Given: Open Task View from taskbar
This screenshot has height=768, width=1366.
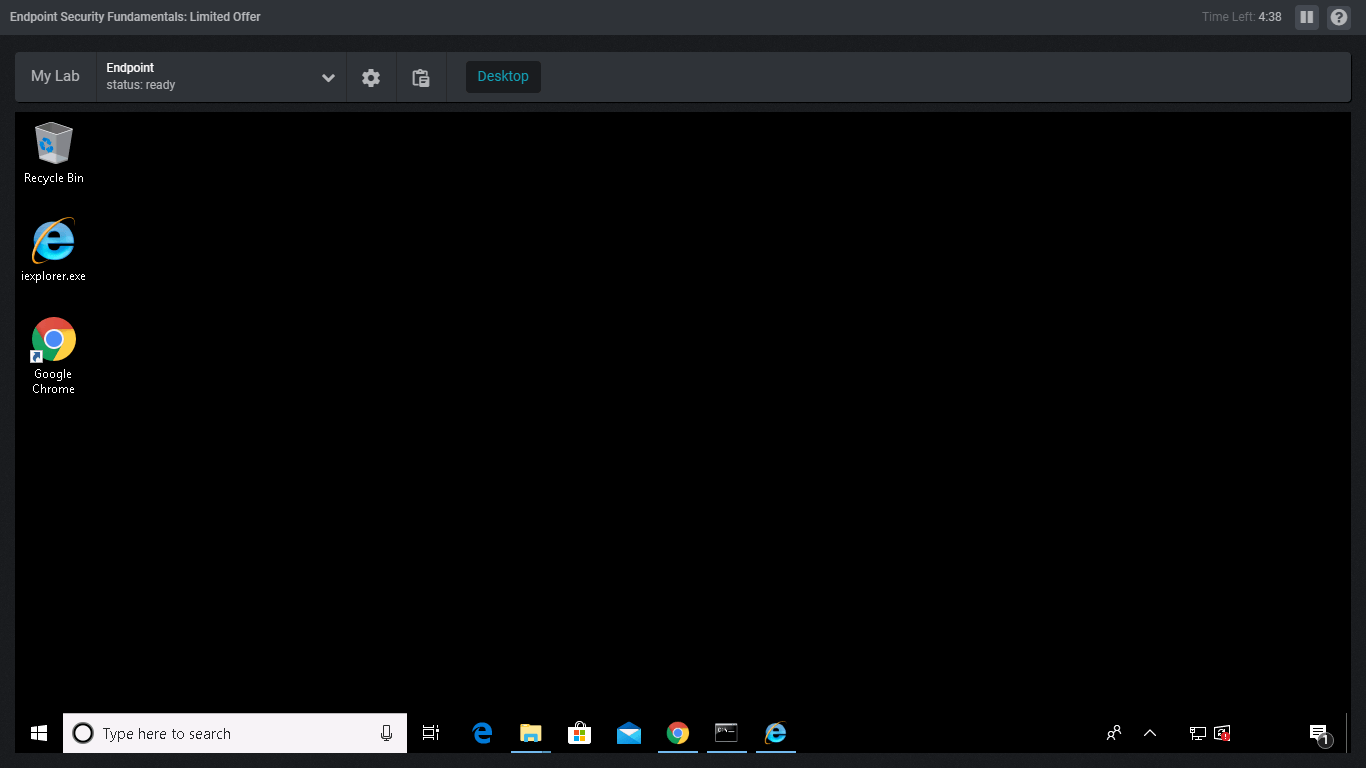Looking at the screenshot, I should click(431, 733).
